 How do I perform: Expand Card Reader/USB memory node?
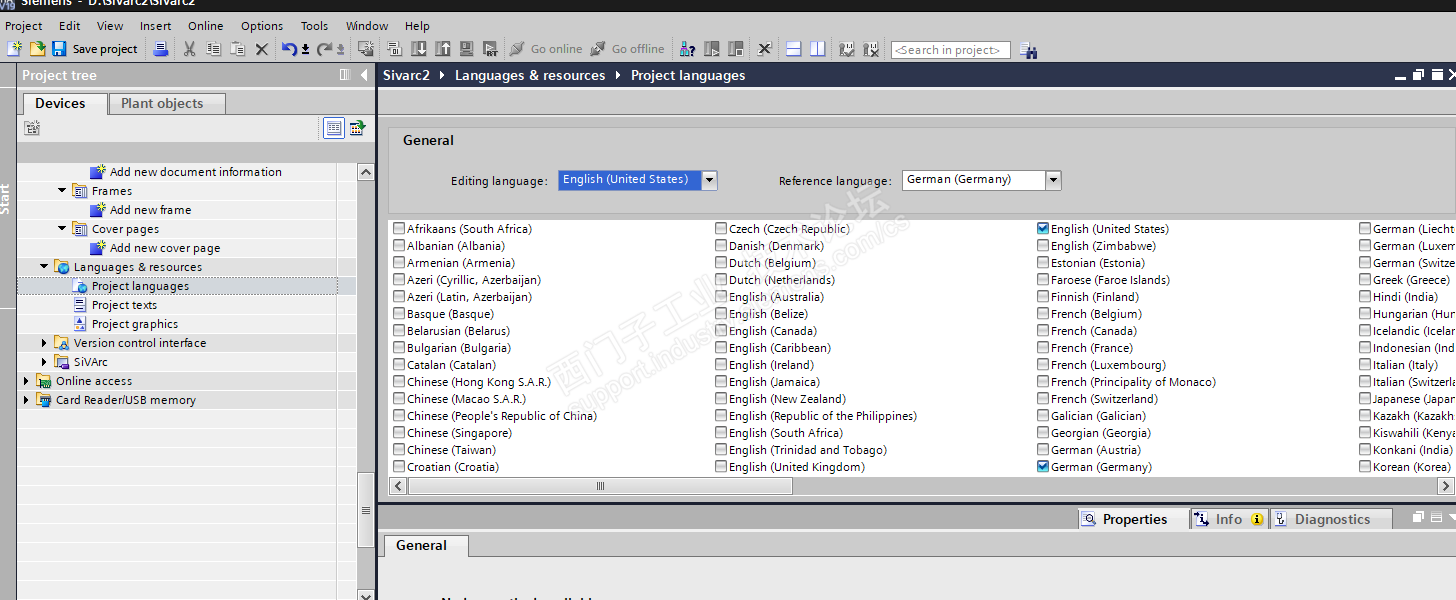(x=26, y=400)
